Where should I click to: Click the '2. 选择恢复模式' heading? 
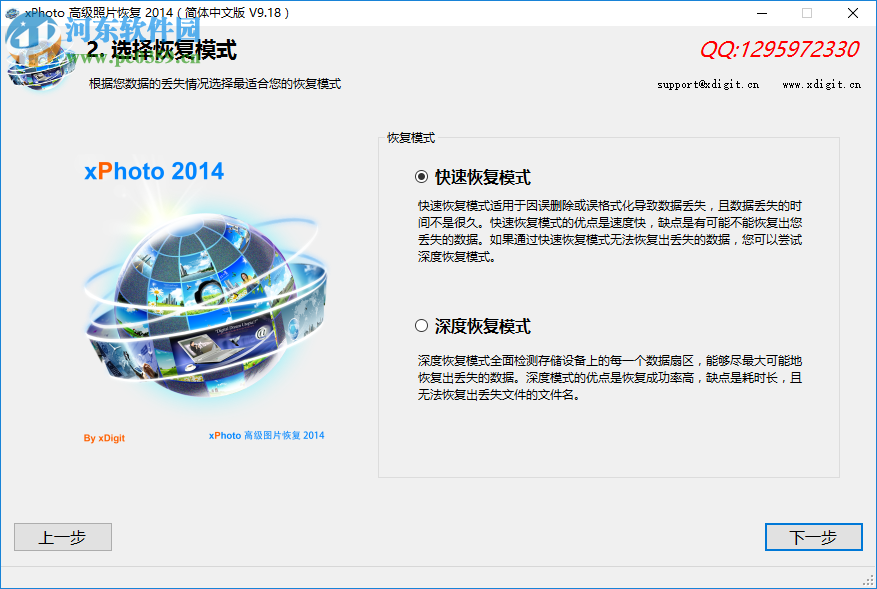pos(162,50)
